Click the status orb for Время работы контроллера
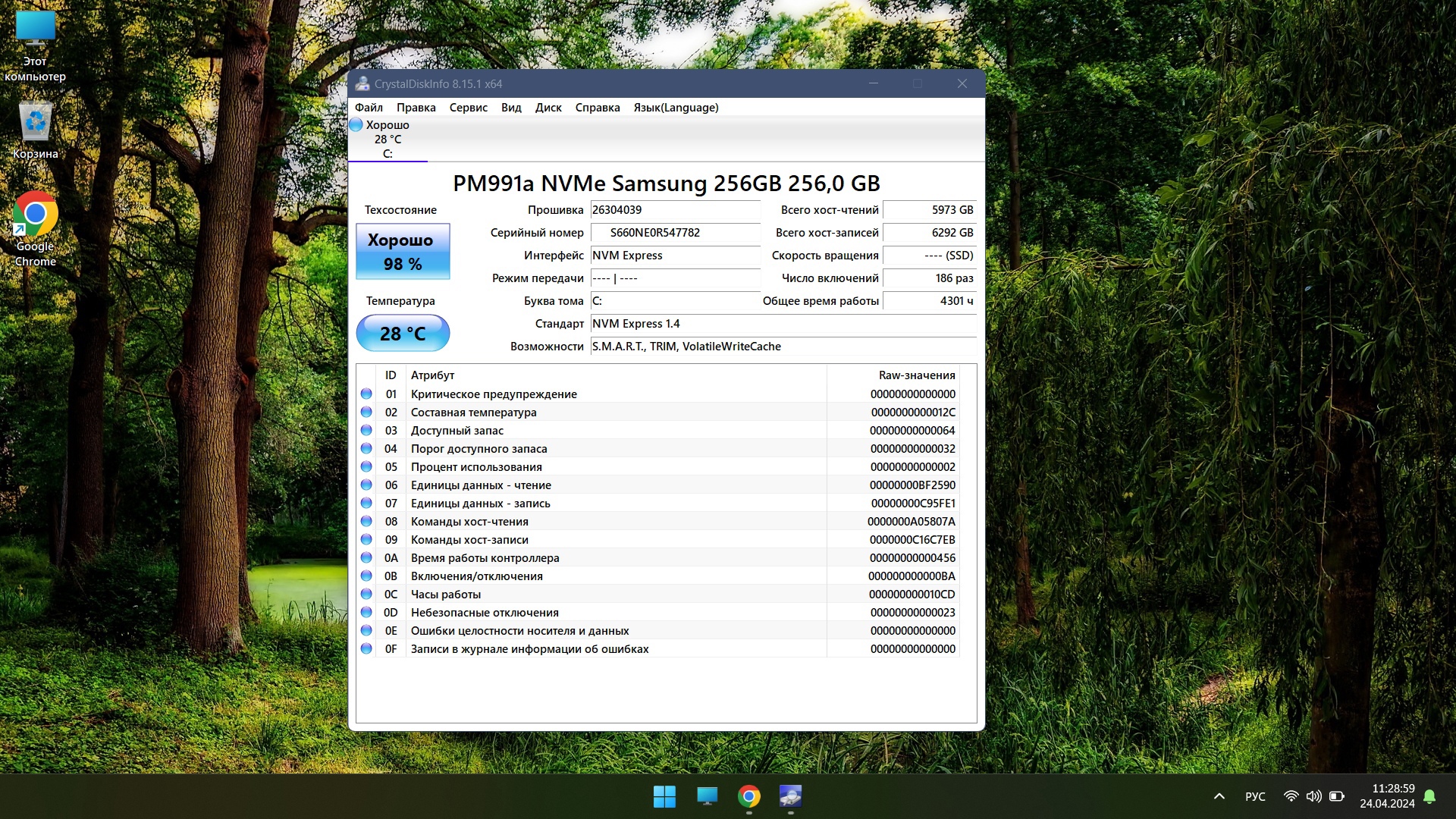Image resolution: width=1456 pixels, height=819 pixels. [x=366, y=557]
